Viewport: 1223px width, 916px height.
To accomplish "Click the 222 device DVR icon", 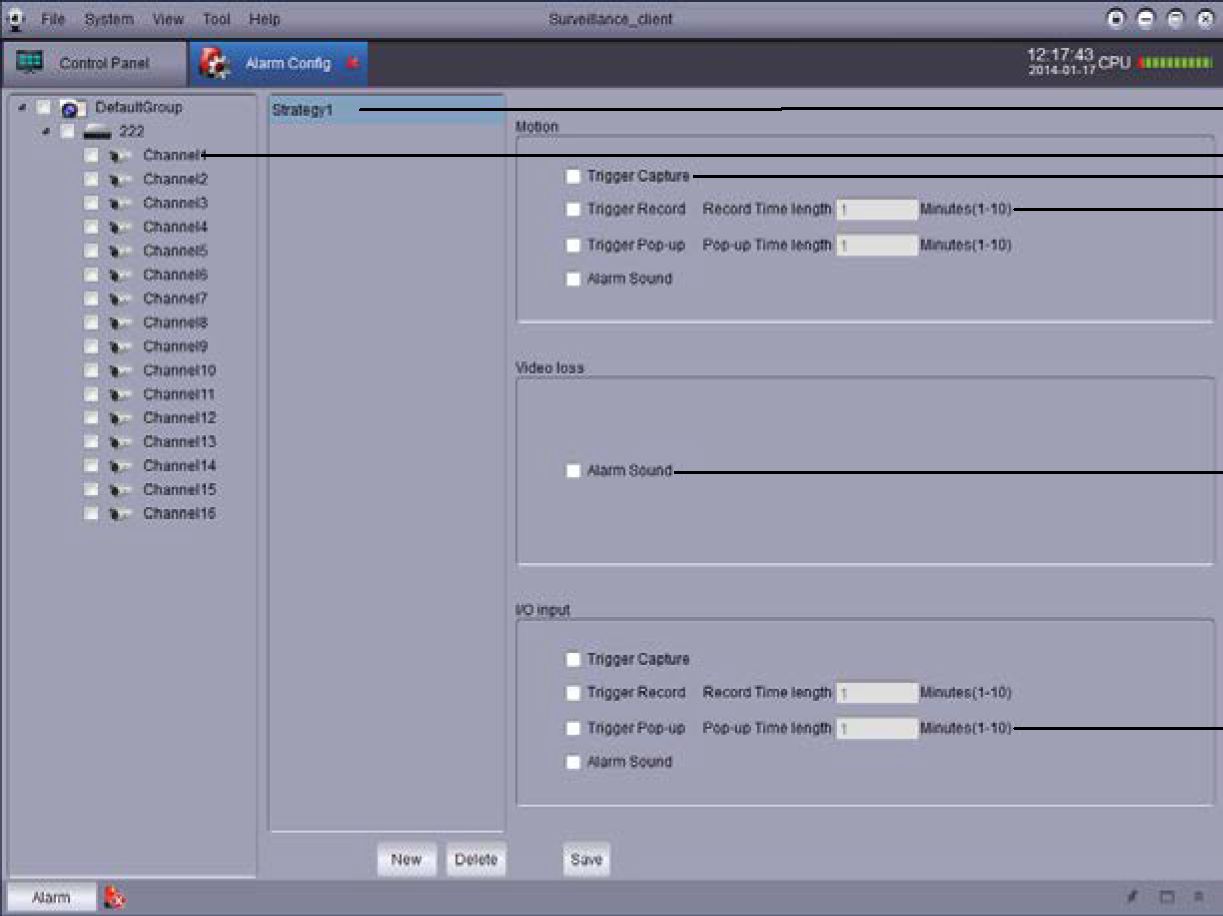I will click(98, 132).
